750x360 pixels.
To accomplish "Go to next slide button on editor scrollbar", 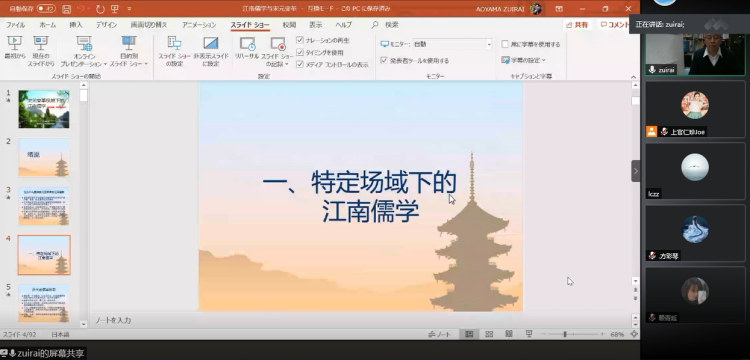I will (x=635, y=298).
